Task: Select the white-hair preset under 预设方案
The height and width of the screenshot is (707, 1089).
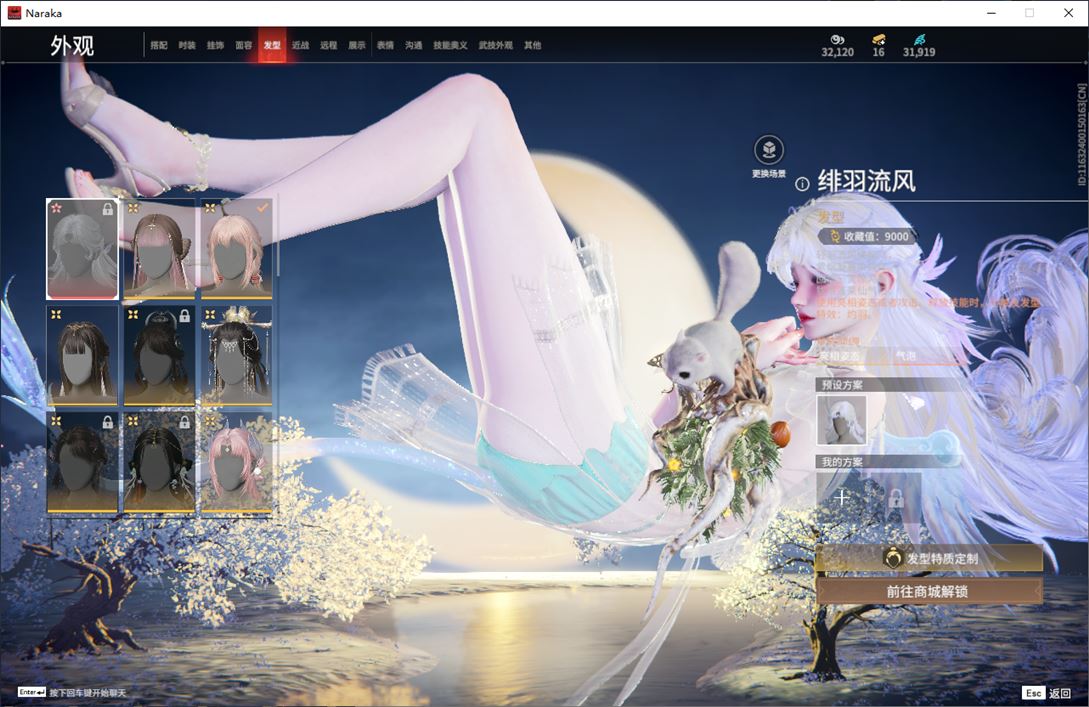Action: [841, 419]
